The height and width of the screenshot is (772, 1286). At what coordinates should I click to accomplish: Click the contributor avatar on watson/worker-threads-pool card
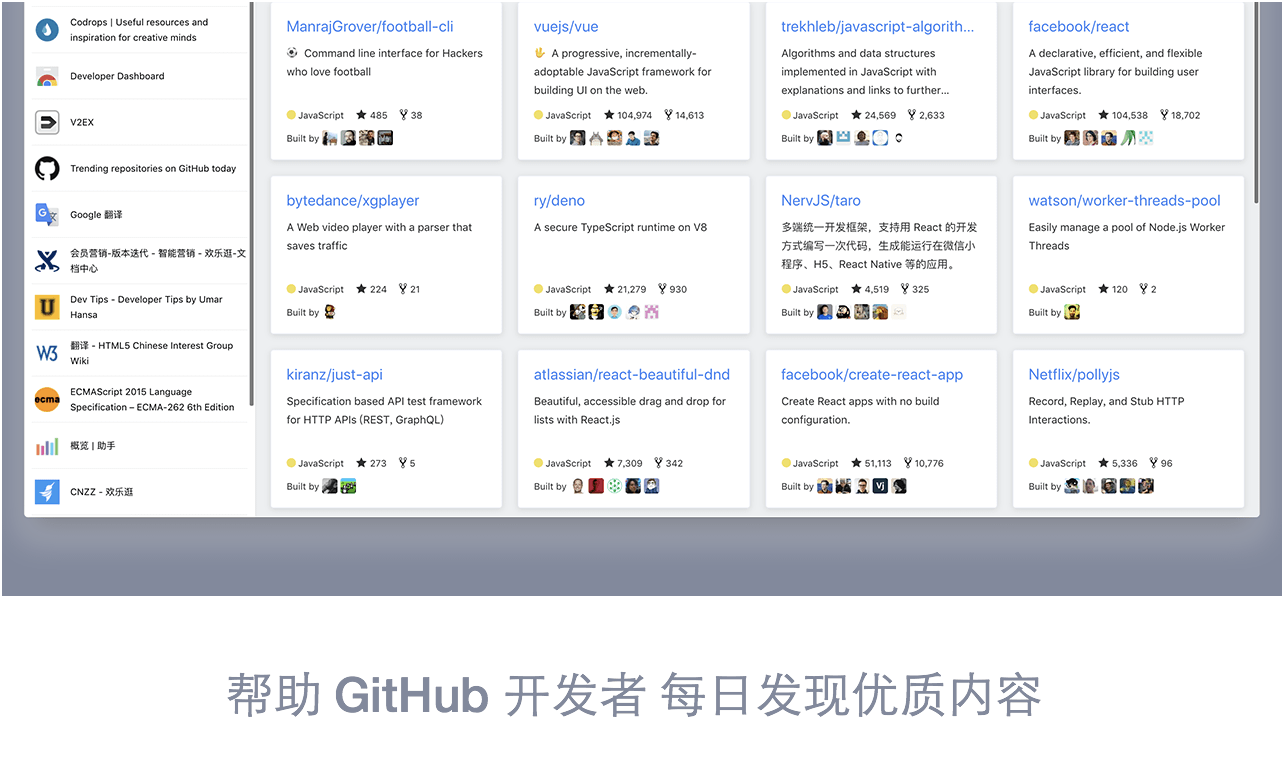tap(1072, 312)
